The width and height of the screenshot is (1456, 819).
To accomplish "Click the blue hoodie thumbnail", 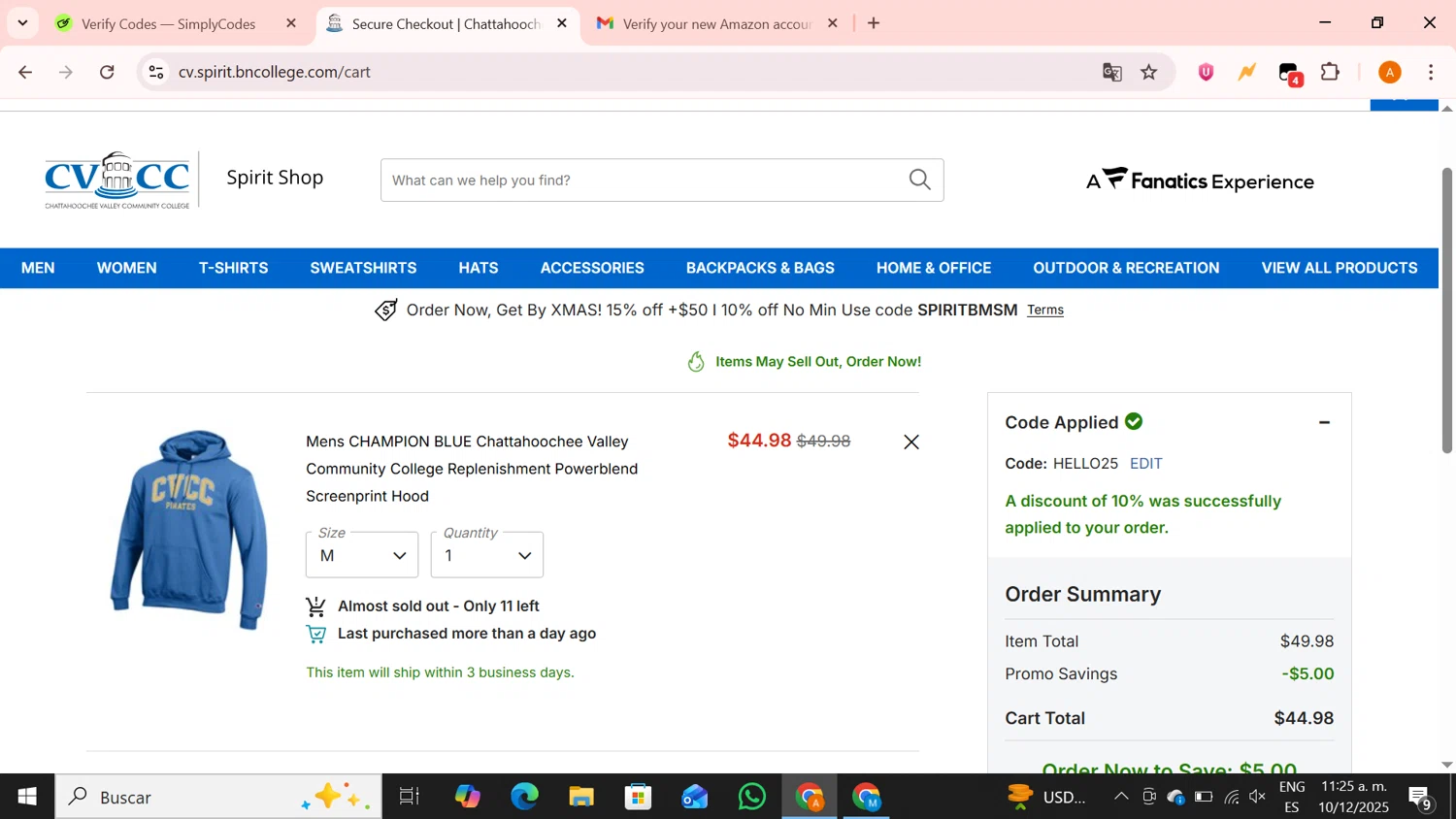I will 189,529.
